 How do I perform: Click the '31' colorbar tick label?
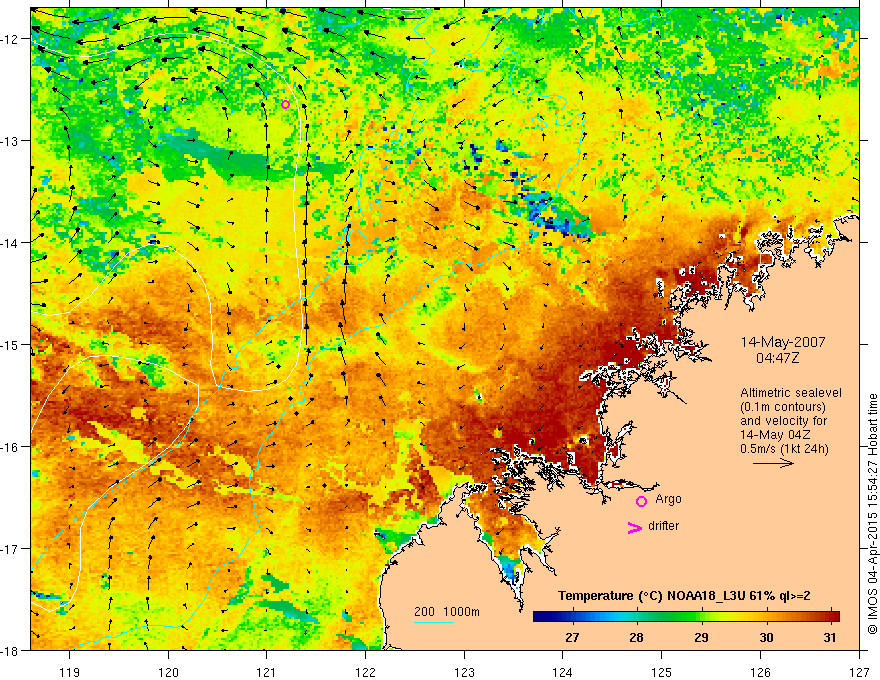[829, 637]
